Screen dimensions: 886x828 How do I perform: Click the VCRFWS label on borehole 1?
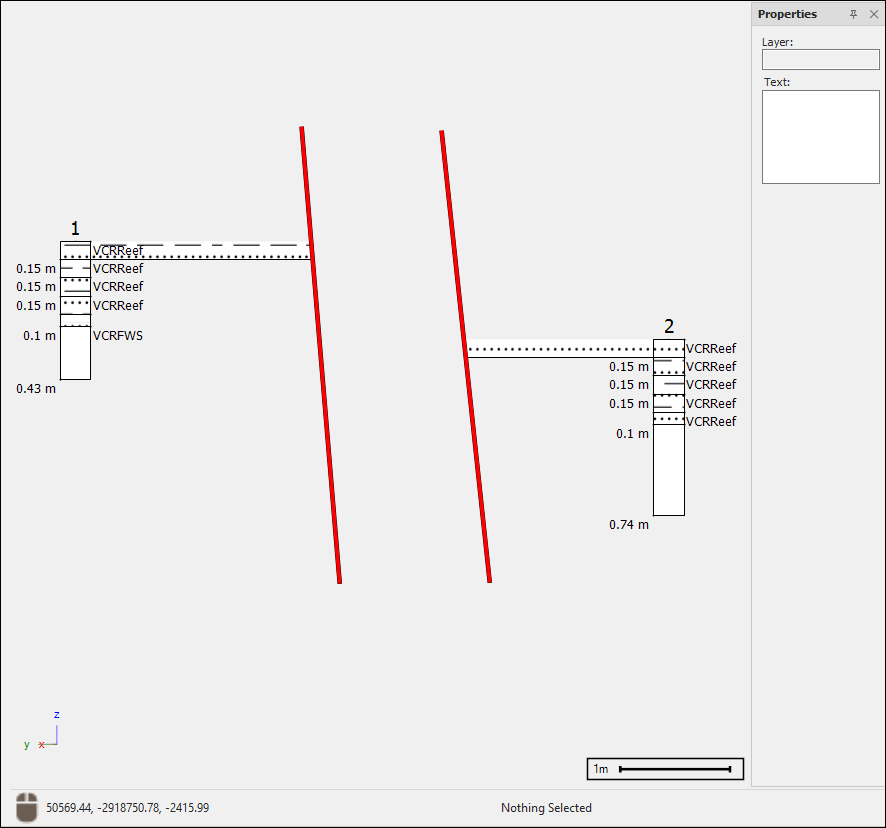[118, 336]
